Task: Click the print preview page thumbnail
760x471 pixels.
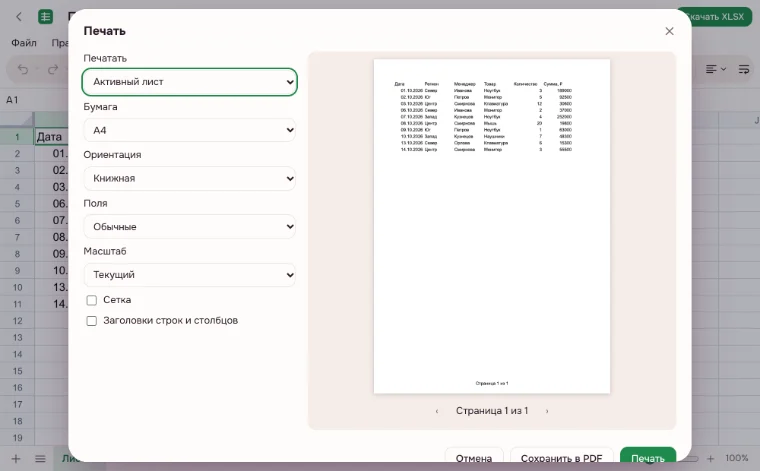Action: tap(491, 226)
